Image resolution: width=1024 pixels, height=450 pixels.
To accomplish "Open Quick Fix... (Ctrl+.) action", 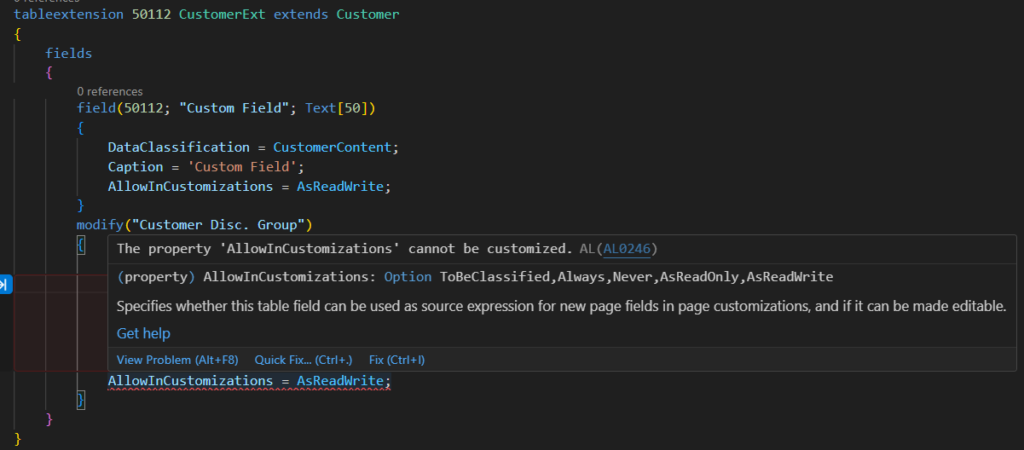I will pos(303,359).
